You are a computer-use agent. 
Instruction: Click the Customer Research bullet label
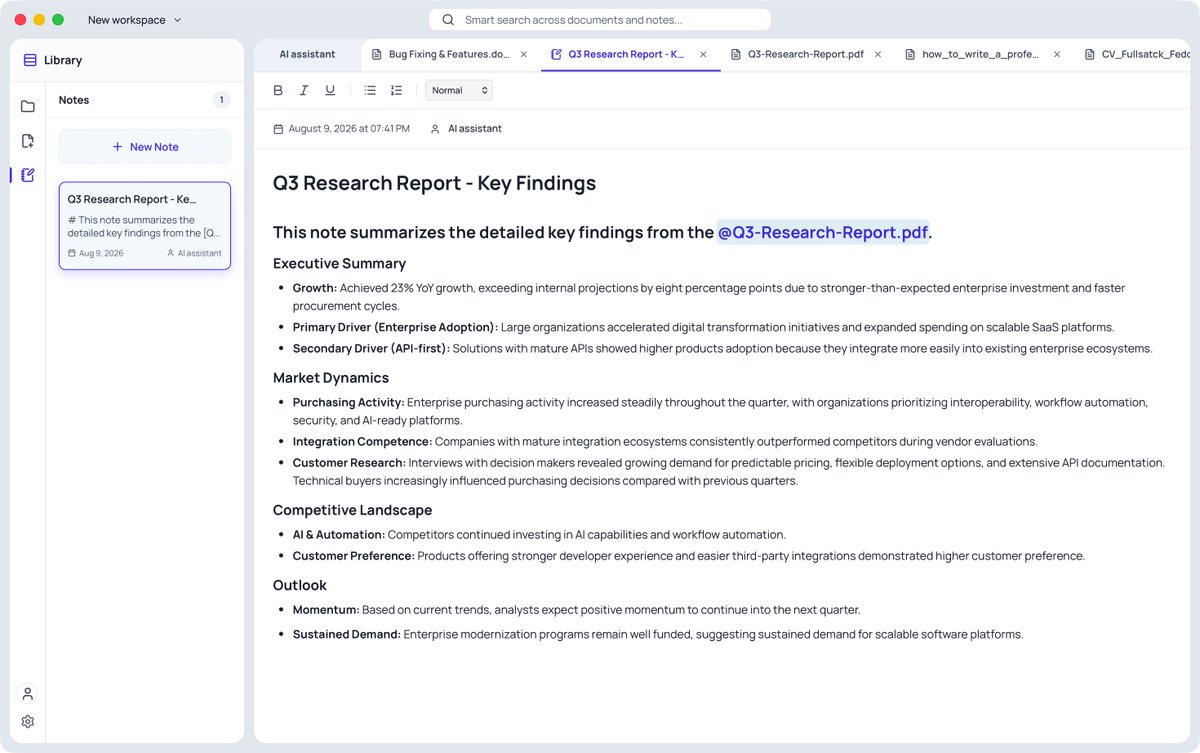pyautogui.click(x=349, y=463)
